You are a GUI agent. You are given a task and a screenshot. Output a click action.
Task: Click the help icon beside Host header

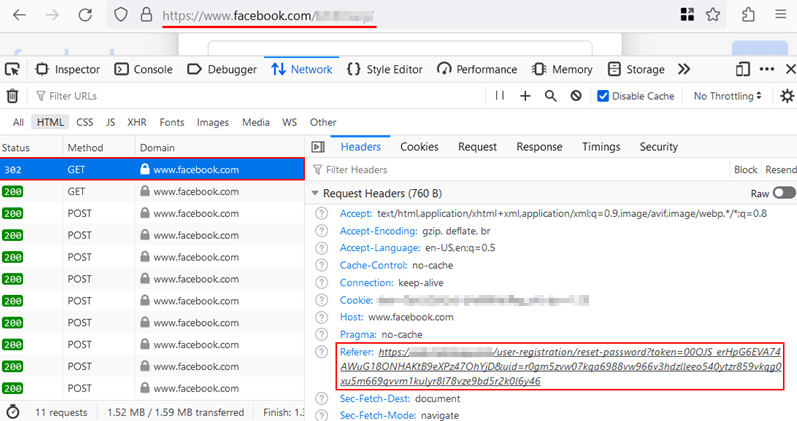click(321, 317)
